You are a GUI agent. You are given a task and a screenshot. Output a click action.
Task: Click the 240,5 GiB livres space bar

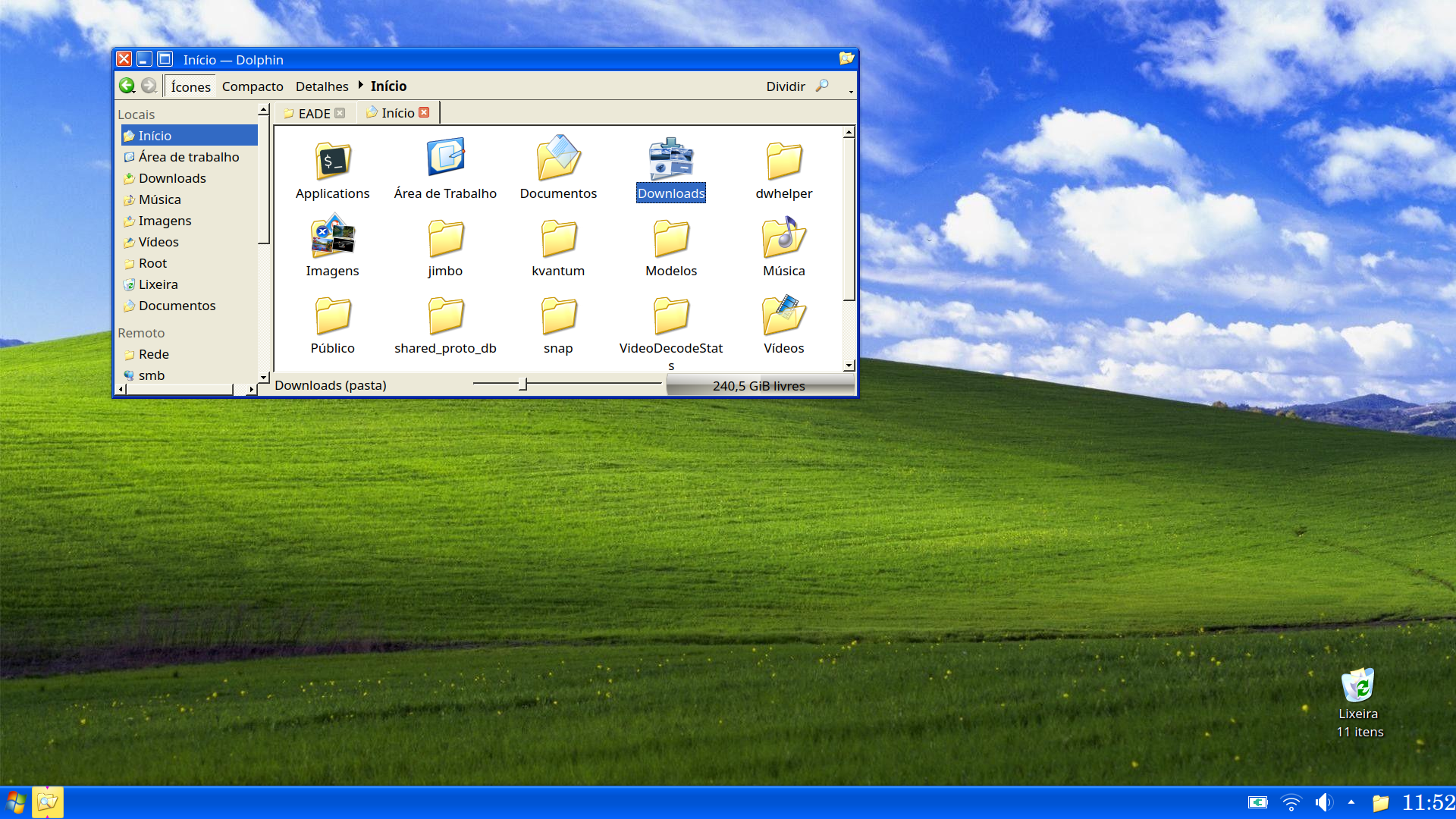click(760, 386)
